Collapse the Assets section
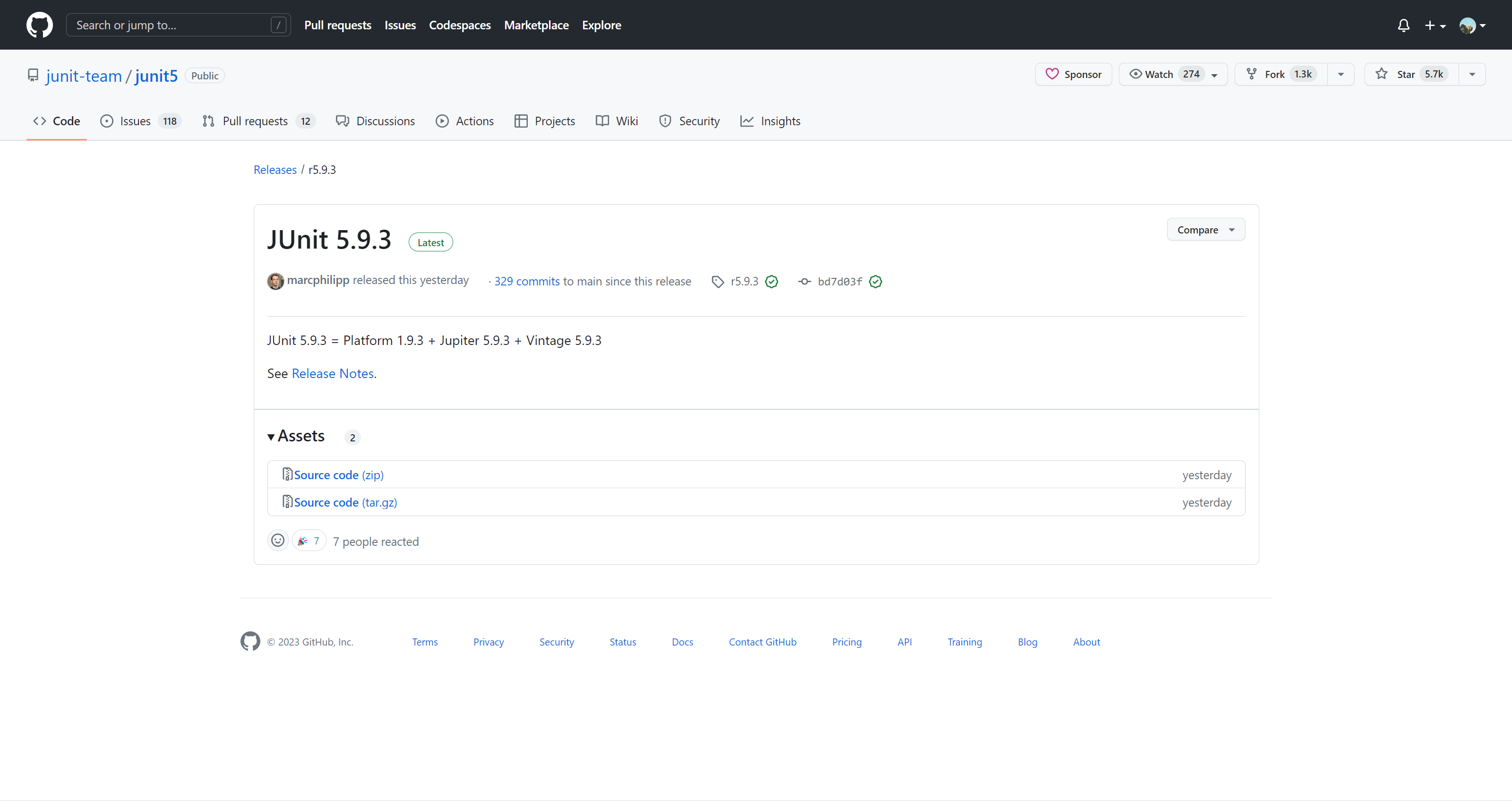The height and width of the screenshot is (801, 1512). tap(296, 436)
